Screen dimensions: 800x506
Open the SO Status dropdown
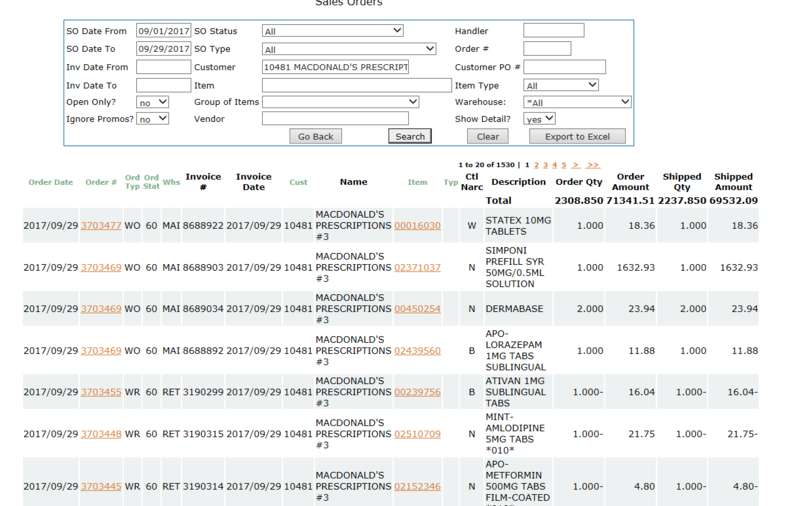pos(333,31)
